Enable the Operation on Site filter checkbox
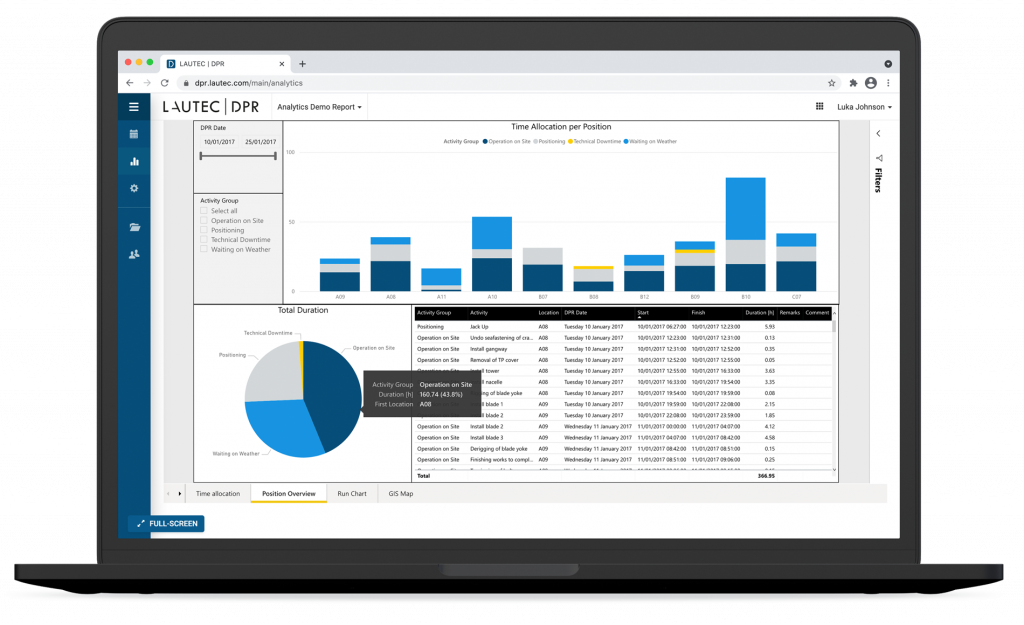1024x625 pixels. 202,220
